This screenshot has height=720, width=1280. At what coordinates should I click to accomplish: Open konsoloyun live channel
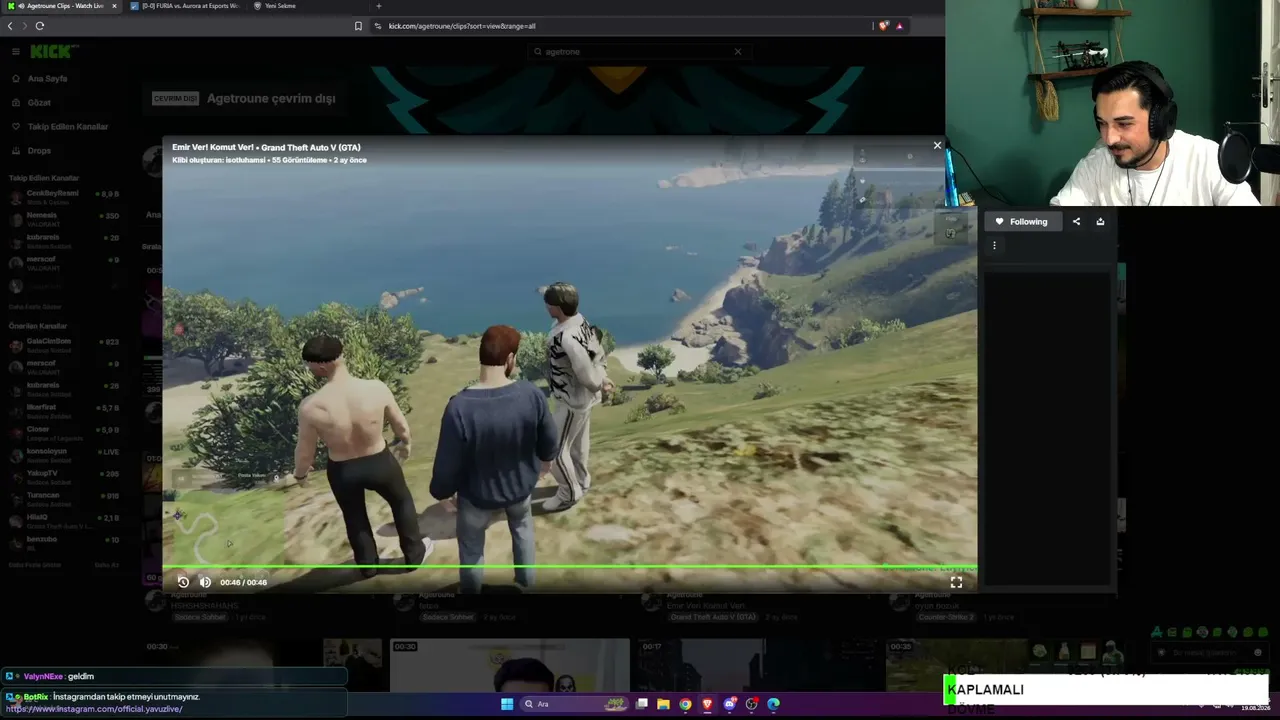[64, 454]
